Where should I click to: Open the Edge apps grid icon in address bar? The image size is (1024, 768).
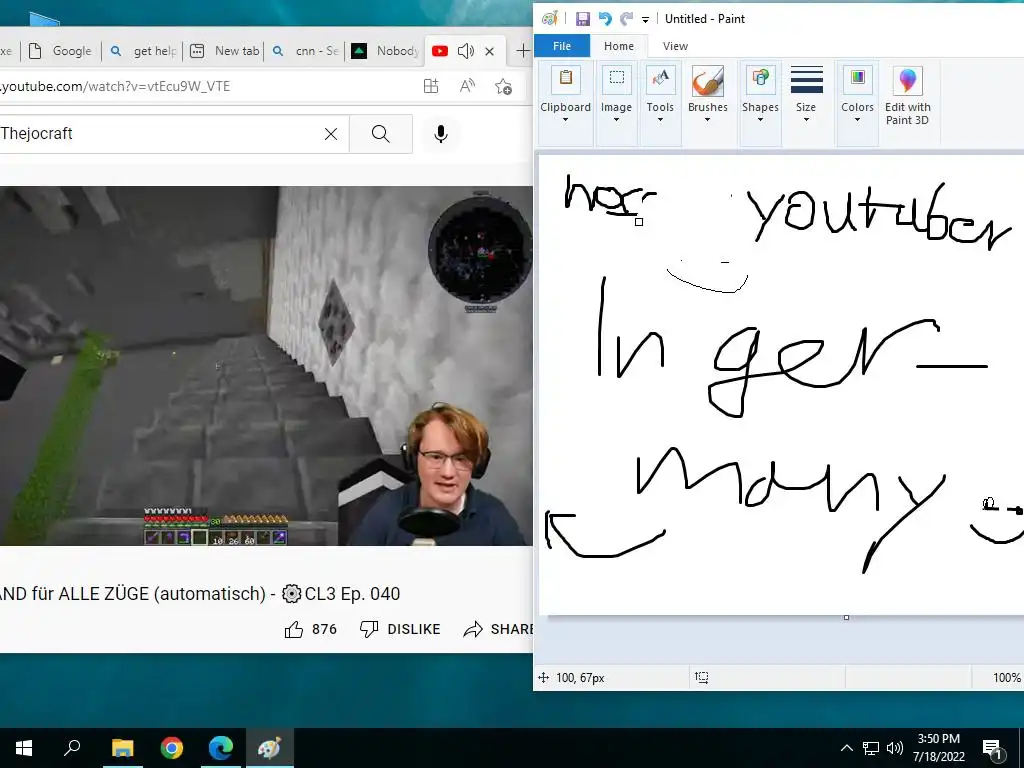pos(431,86)
